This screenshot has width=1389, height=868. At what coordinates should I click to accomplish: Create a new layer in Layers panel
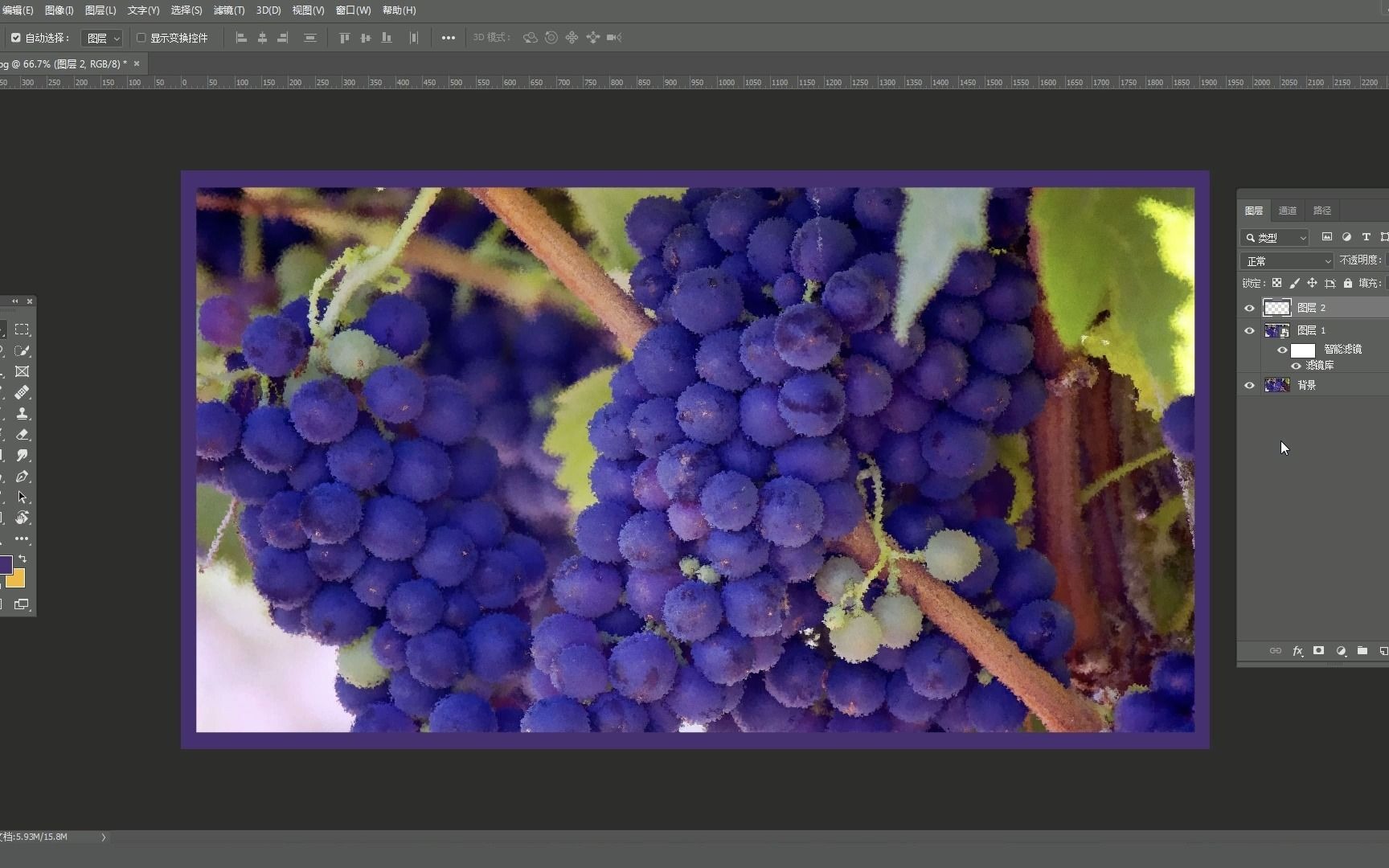tap(1383, 651)
